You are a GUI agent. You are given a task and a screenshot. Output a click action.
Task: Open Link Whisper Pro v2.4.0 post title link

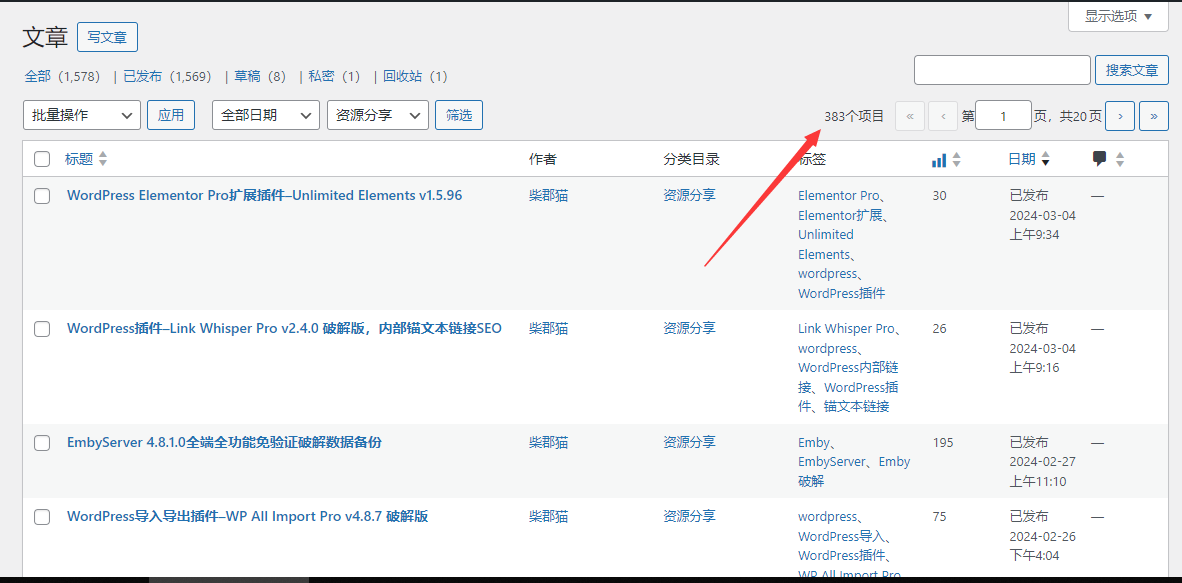[284, 328]
